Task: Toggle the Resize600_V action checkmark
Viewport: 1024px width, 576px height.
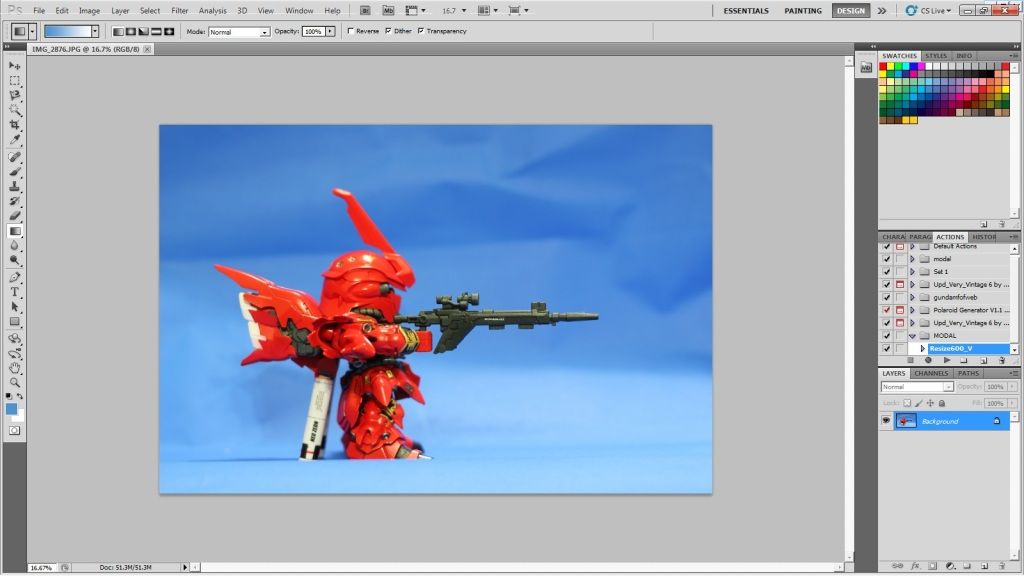Action: [x=886, y=349]
